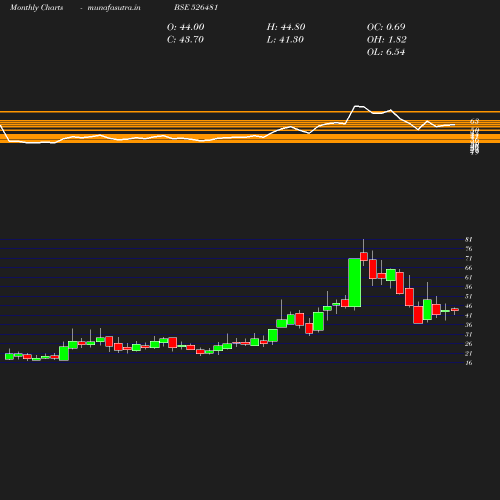Image resolution: width=500 pixels, height=500 pixels.
Task: Click price axis label 31
Action: [469, 334]
